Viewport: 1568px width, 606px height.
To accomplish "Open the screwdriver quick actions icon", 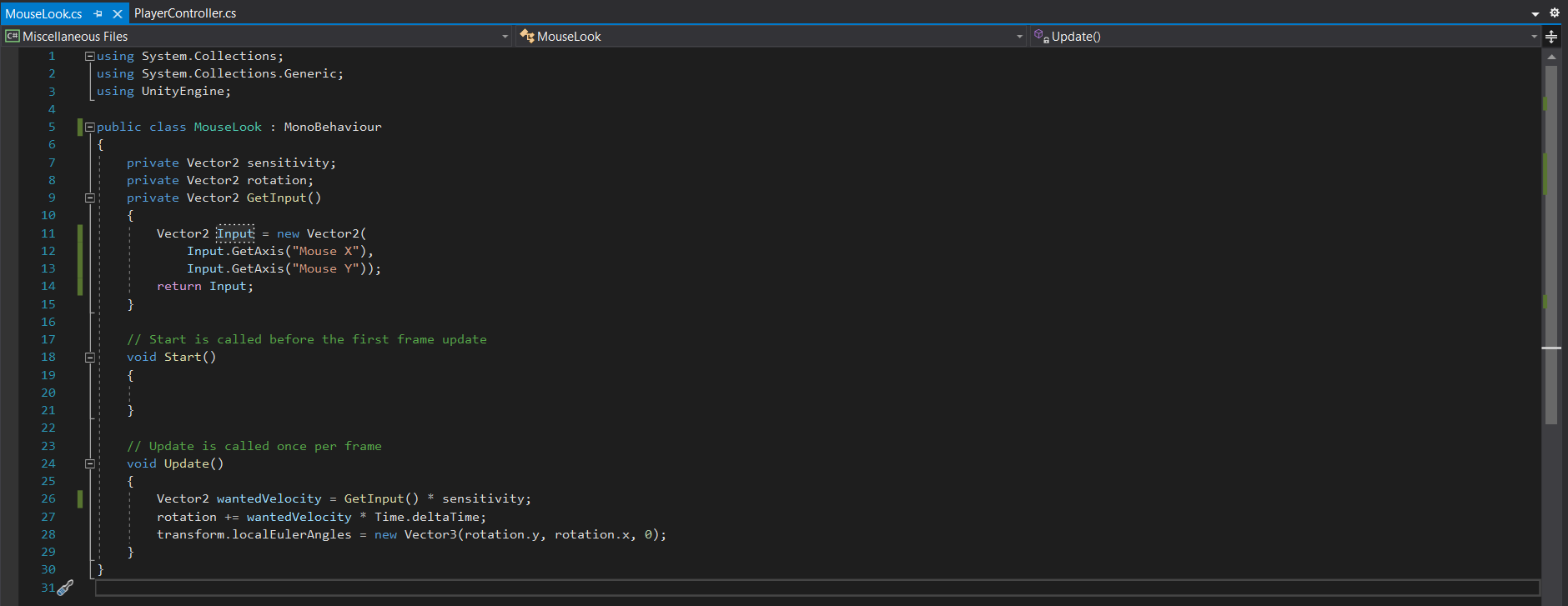I will (x=65, y=588).
